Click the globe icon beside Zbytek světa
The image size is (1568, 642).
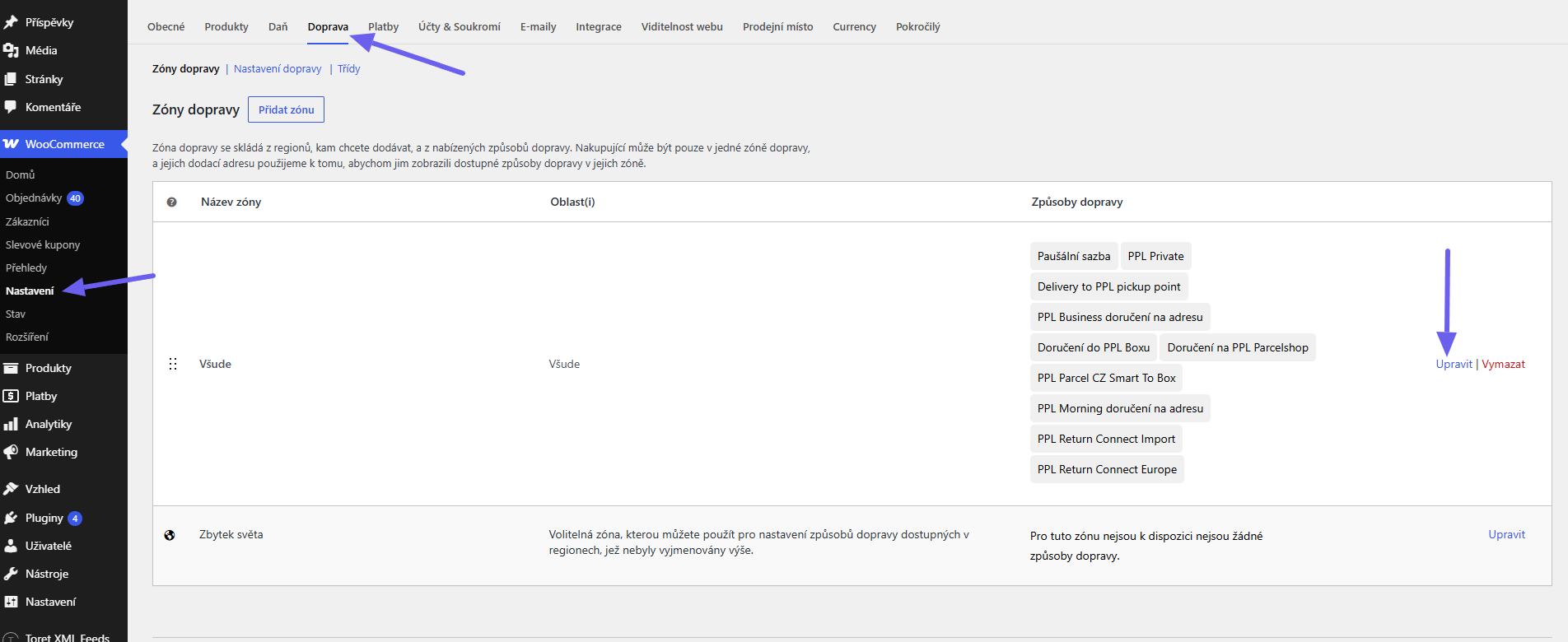tap(170, 535)
